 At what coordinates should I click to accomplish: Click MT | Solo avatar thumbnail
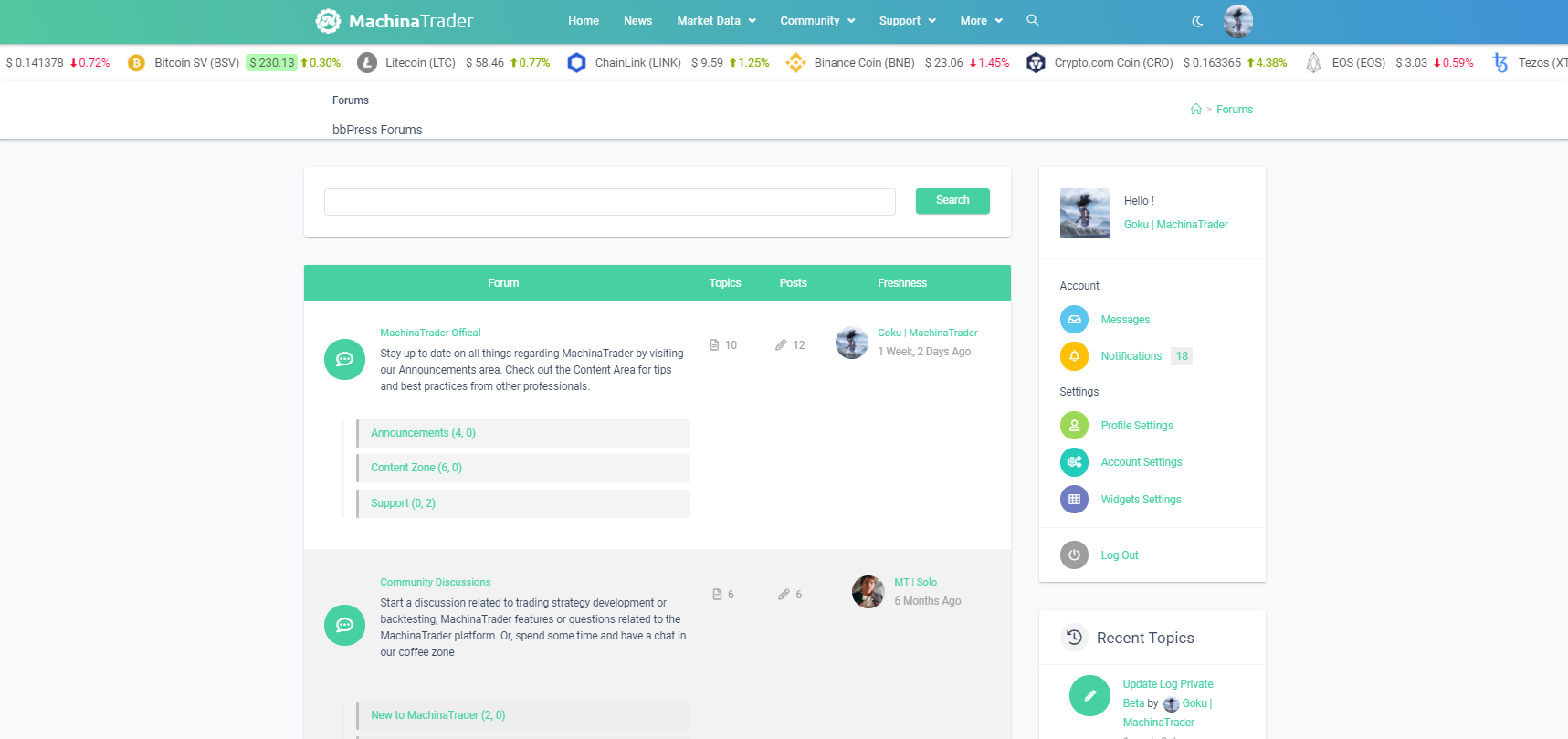click(x=868, y=592)
